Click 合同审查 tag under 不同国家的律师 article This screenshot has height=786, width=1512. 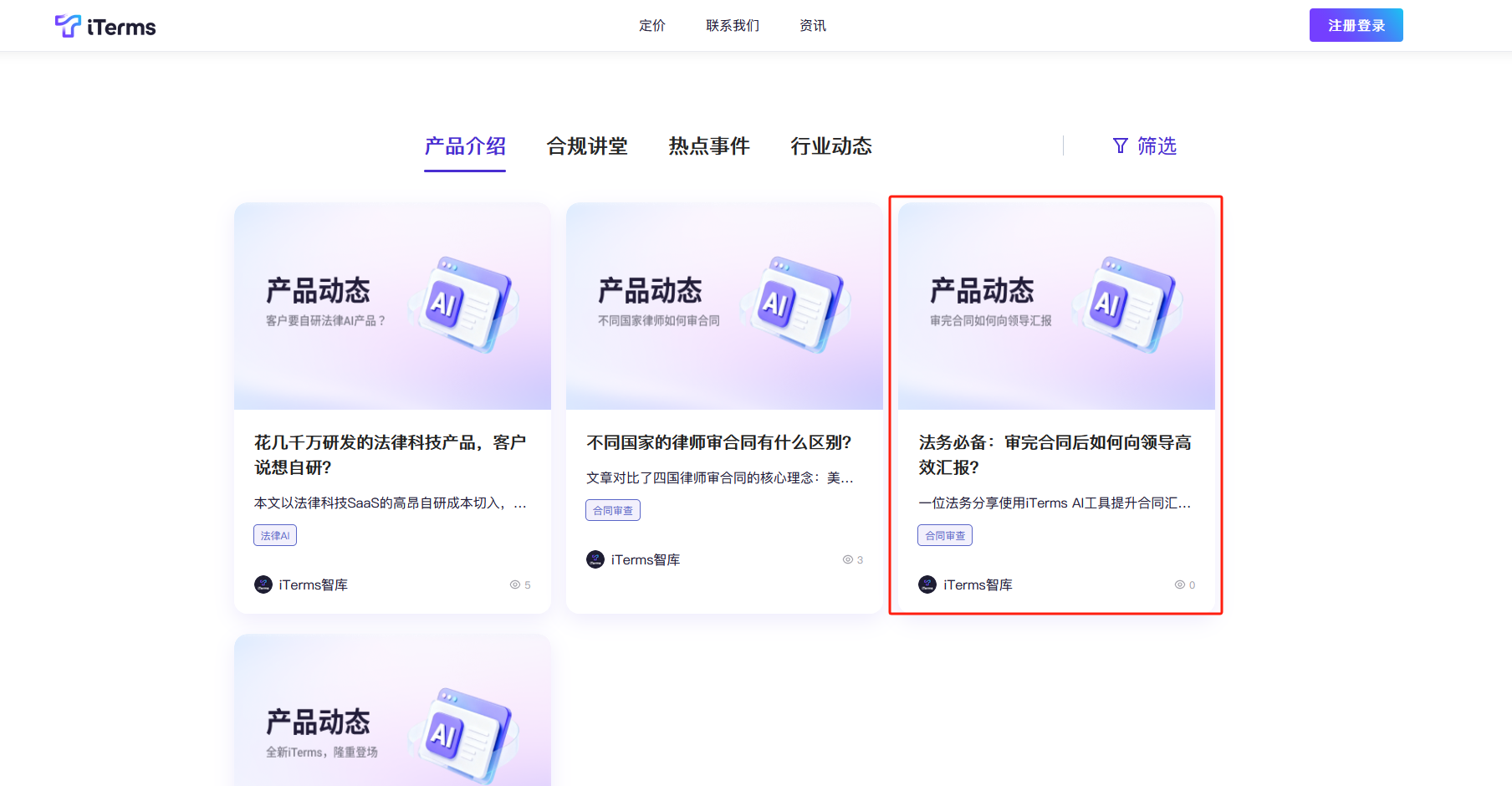pos(613,510)
